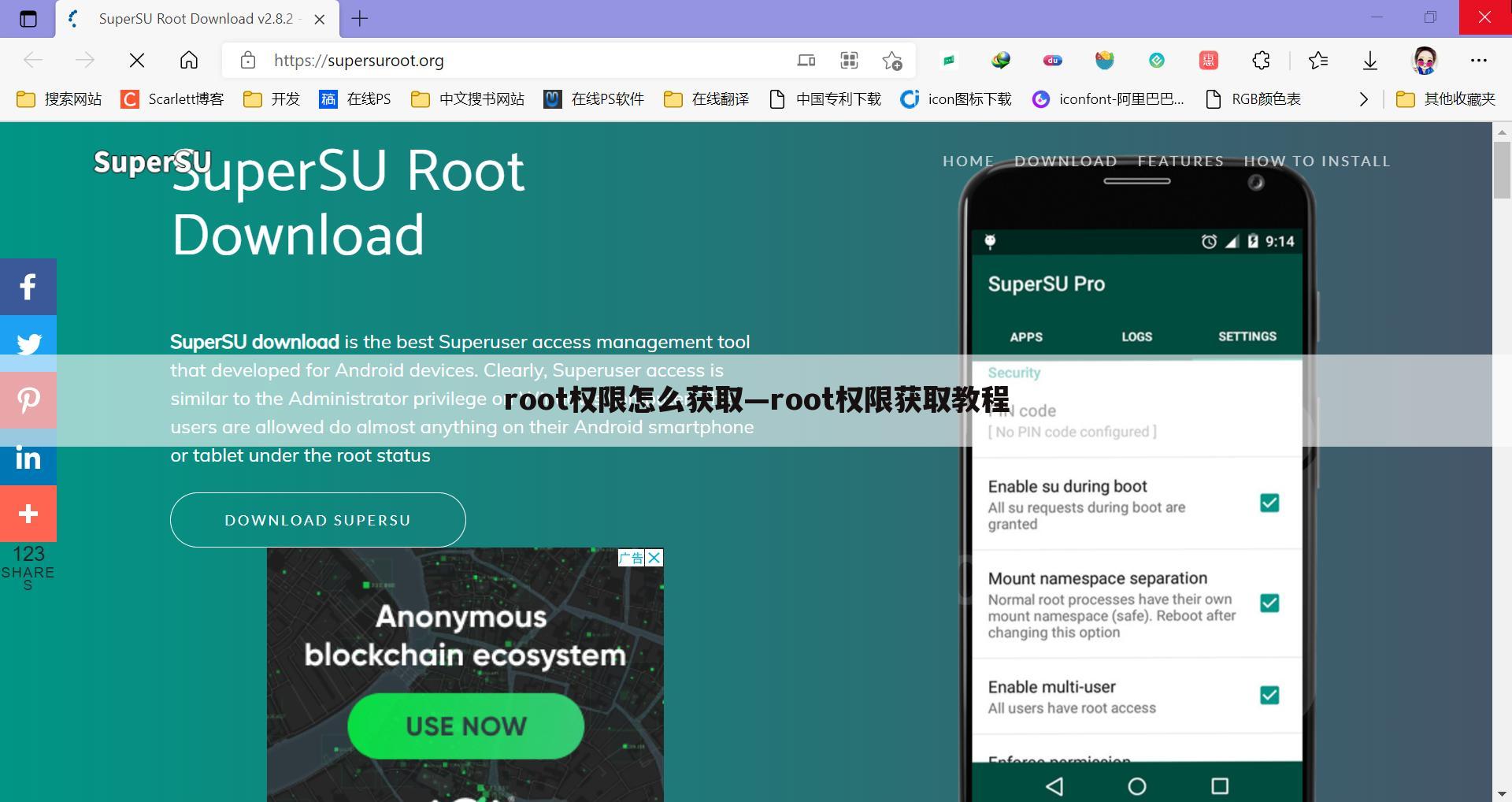Click the red square extension icon
The height and width of the screenshot is (802, 1512).
coord(1209,60)
